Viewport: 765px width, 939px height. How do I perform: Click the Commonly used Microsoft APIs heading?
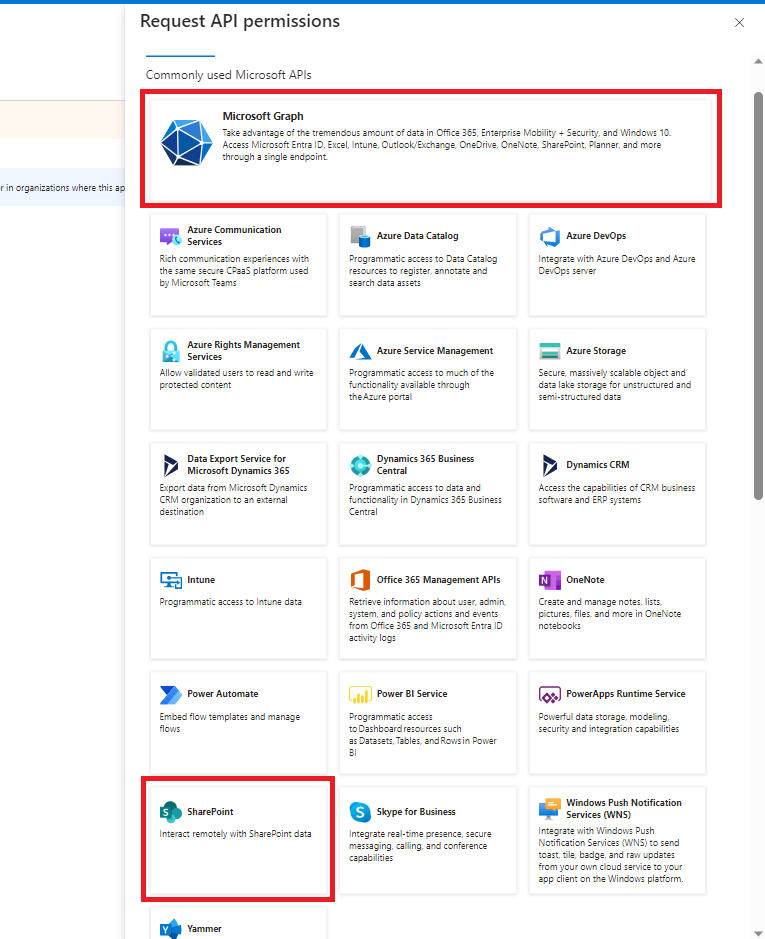click(x=228, y=75)
